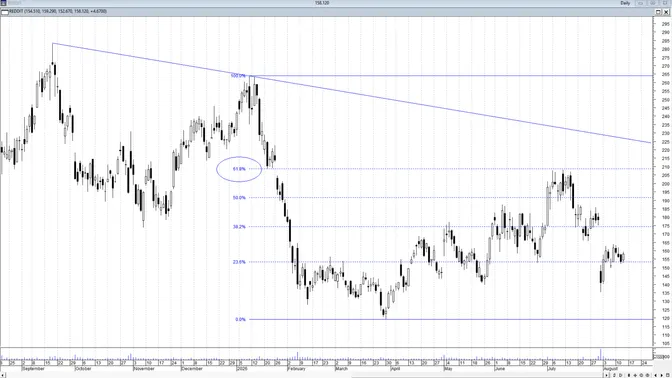Click the application icon in the top-left corner

(x=3, y=3)
